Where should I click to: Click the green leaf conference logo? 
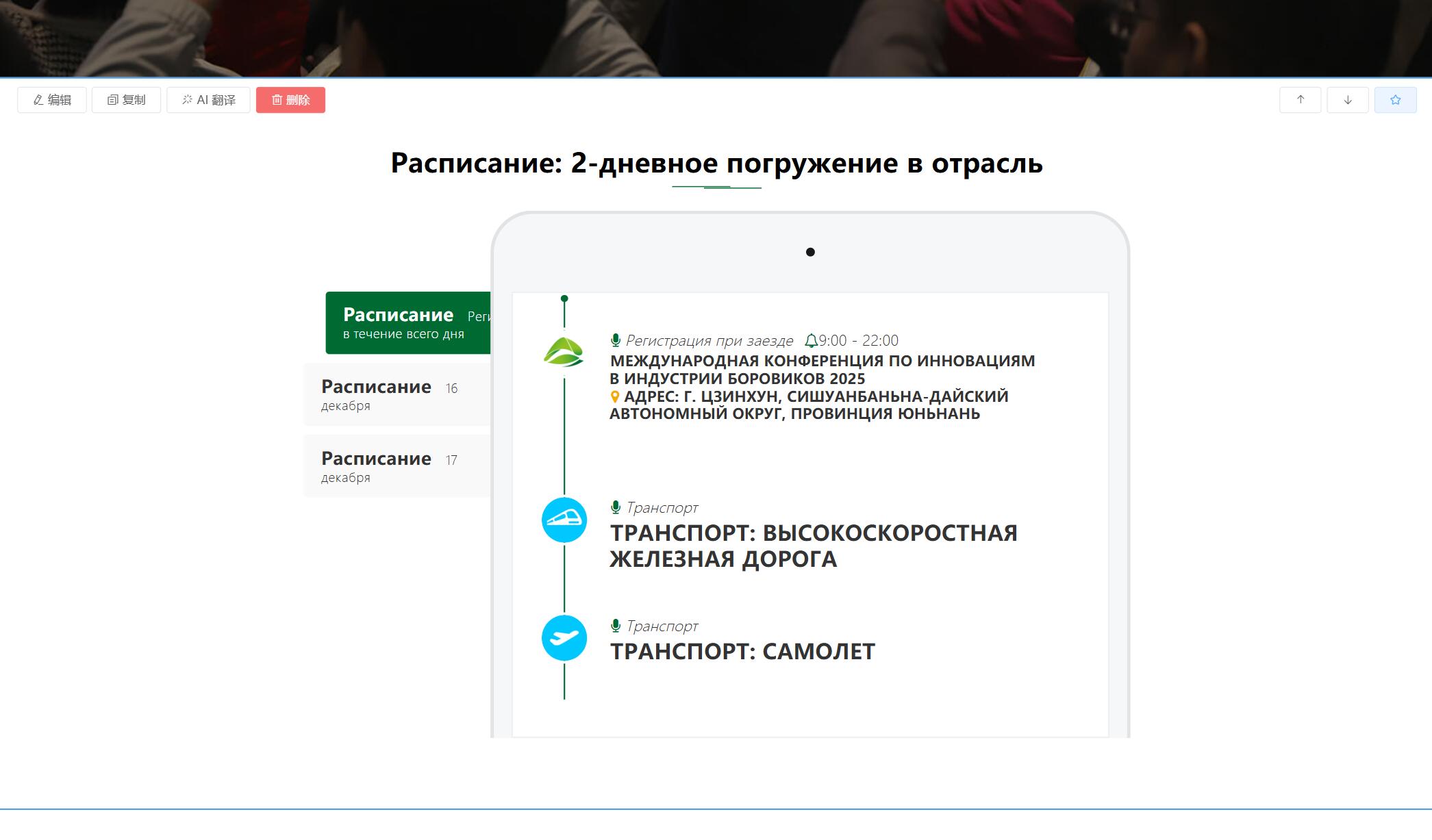click(x=564, y=353)
